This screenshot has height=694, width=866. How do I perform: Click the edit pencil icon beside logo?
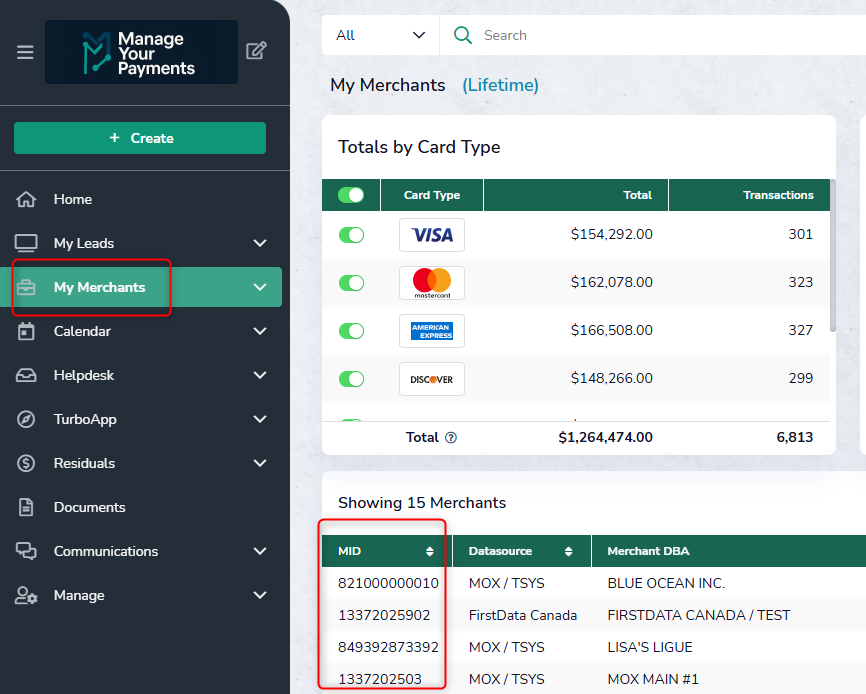click(256, 51)
